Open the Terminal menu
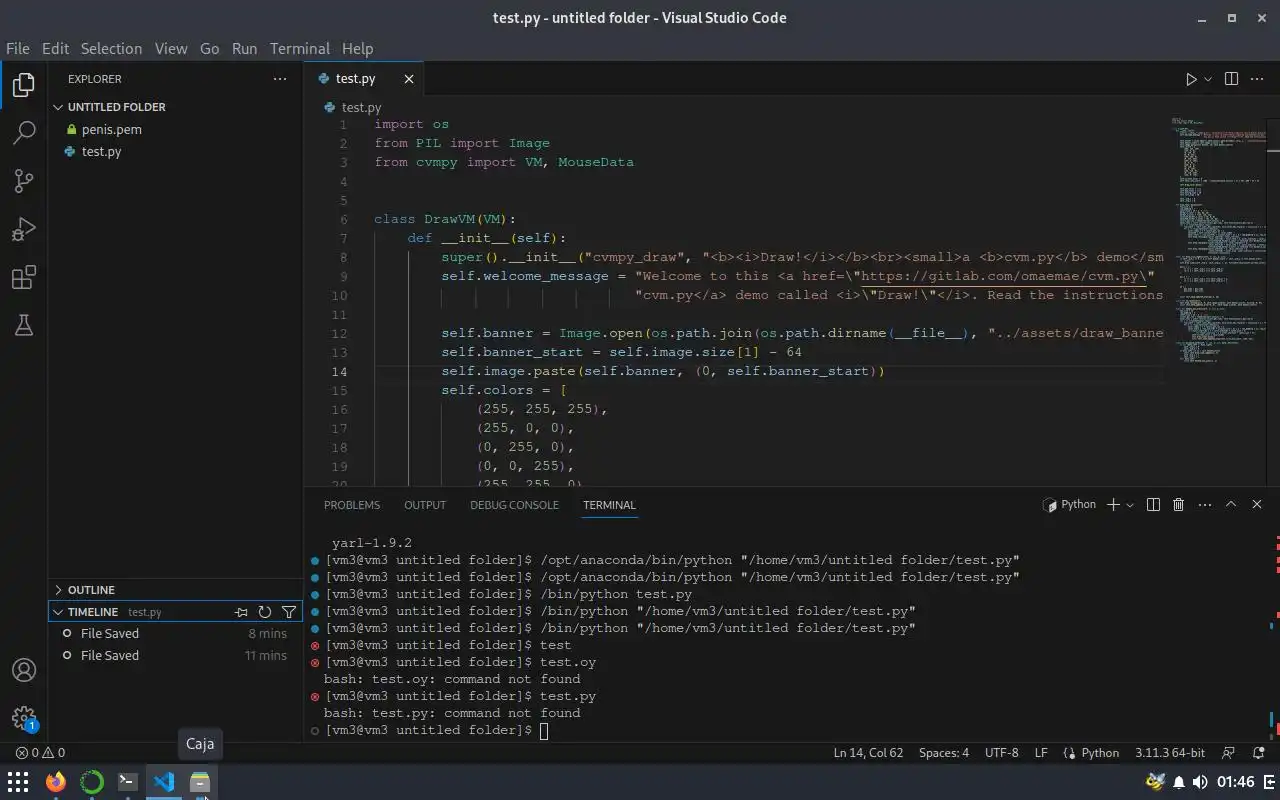 300,48
